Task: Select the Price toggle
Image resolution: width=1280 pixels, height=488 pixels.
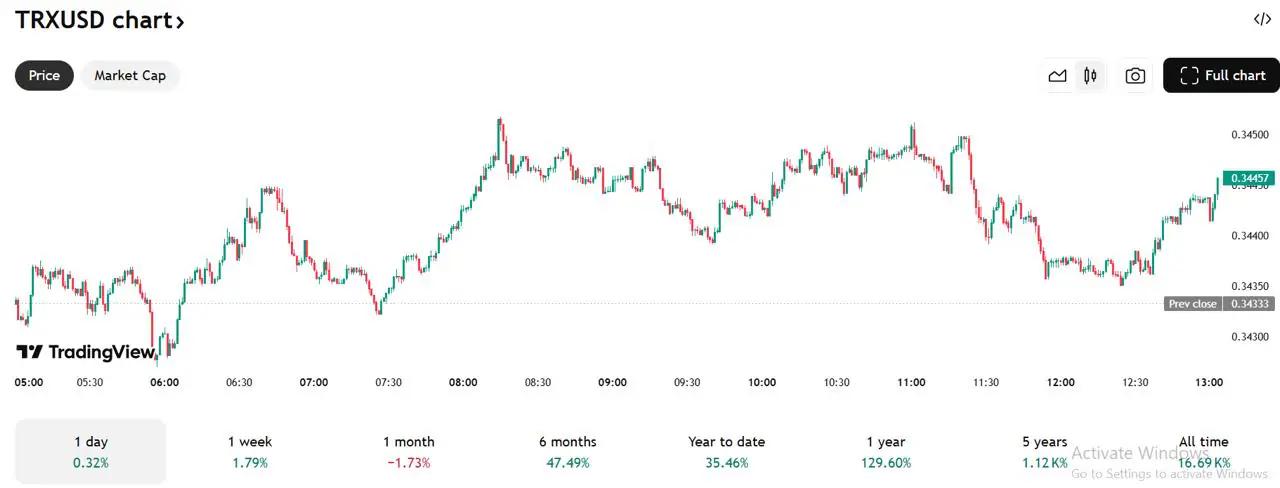Action: (x=44, y=76)
